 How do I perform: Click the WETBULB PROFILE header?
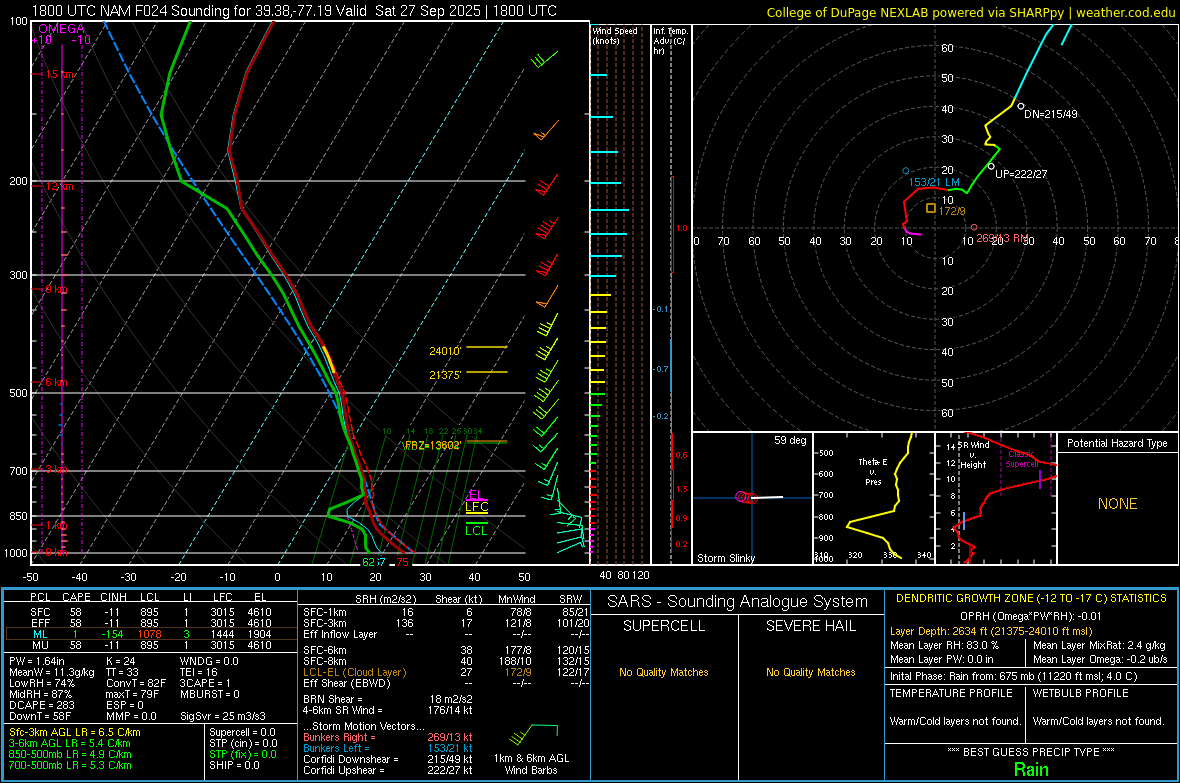(1081, 693)
